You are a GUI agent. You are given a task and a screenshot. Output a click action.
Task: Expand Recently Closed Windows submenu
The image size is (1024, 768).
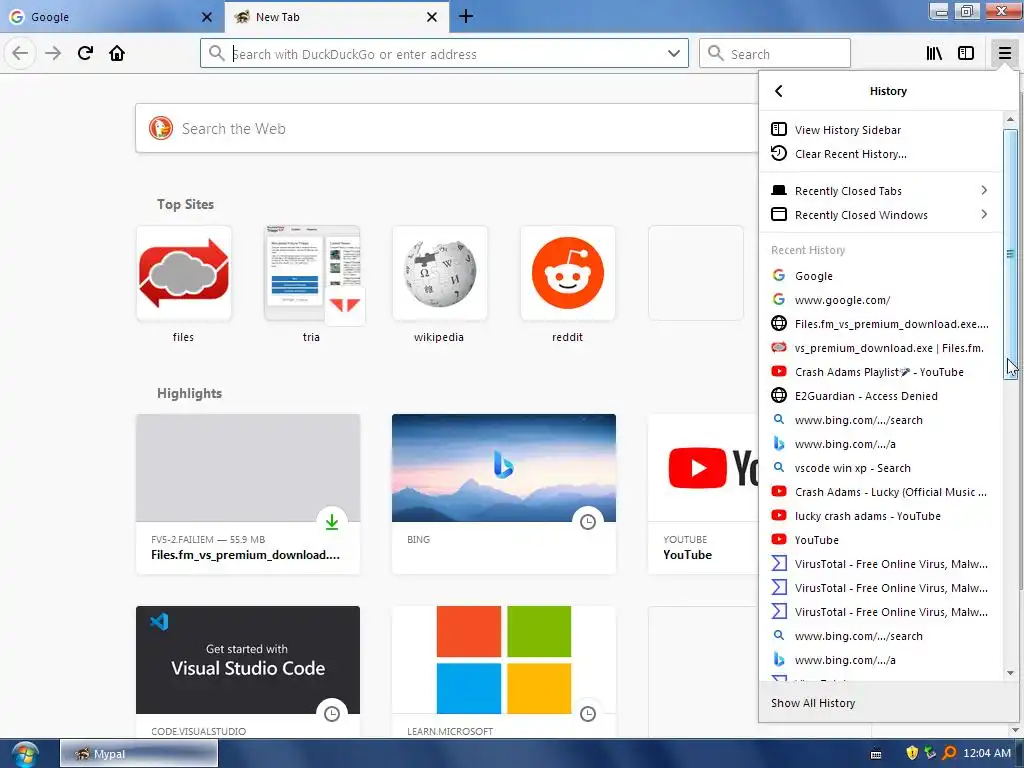tap(880, 215)
